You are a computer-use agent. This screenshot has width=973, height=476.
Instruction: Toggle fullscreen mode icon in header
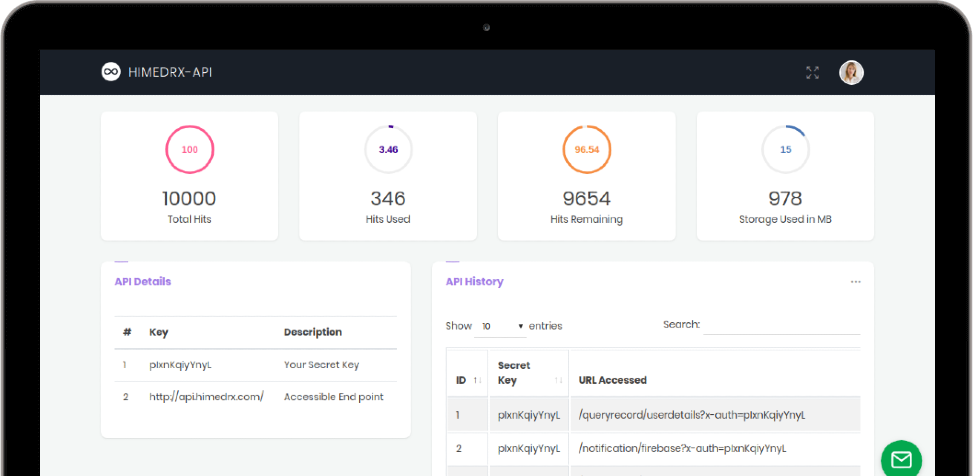(812, 72)
